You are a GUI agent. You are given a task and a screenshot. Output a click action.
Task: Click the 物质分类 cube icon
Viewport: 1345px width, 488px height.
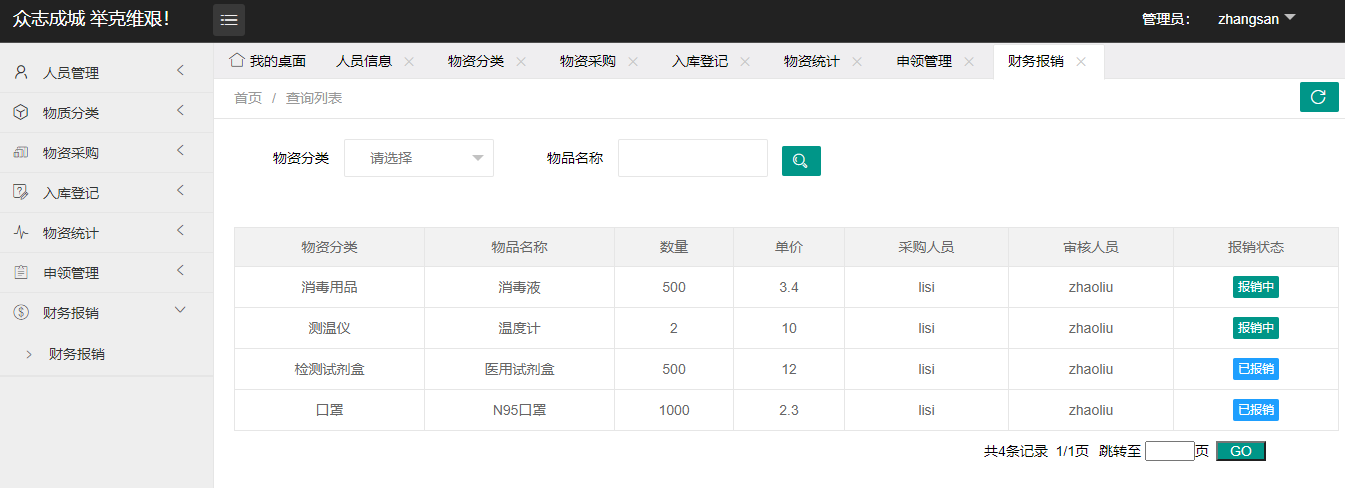(x=21, y=112)
